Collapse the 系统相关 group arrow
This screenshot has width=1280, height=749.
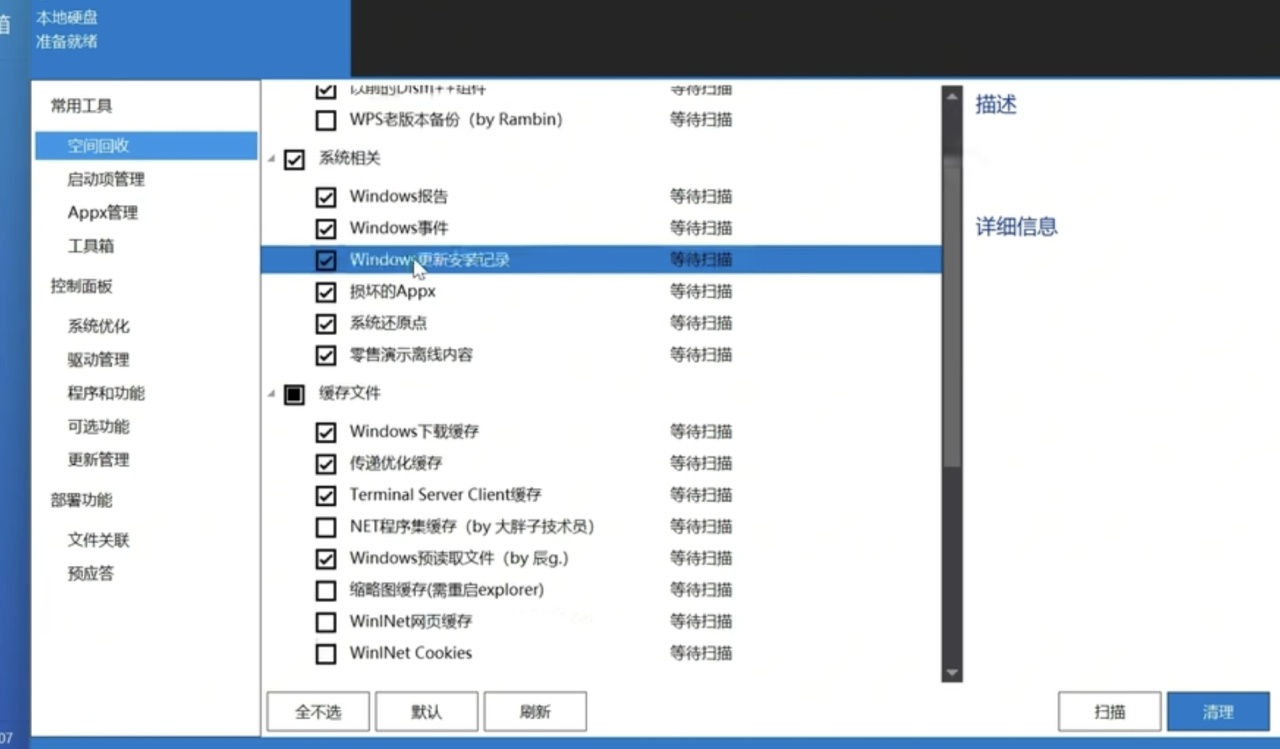coord(271,159)
